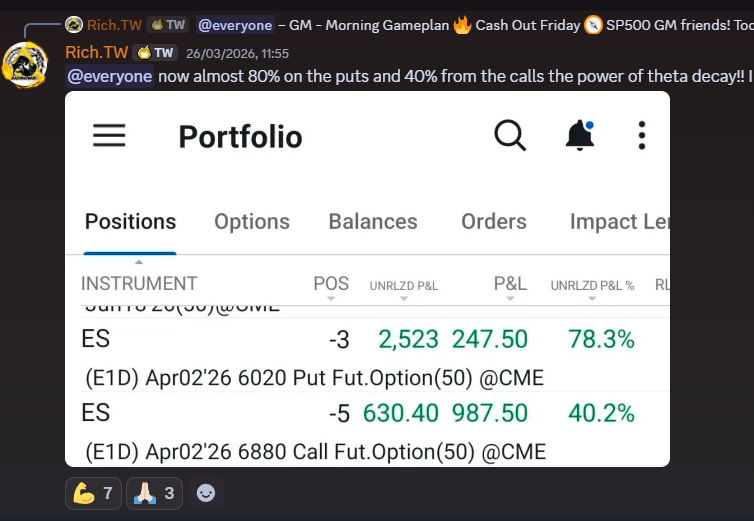Switch to the Options tab
Image resolution: width=754 pixels, height=521 pixels.
[252, 222]
